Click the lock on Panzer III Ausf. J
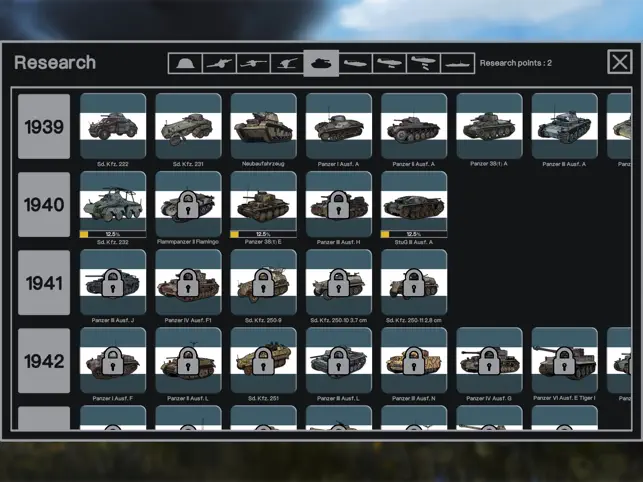This screenshot has height=482, width=643. click(113, 283)
